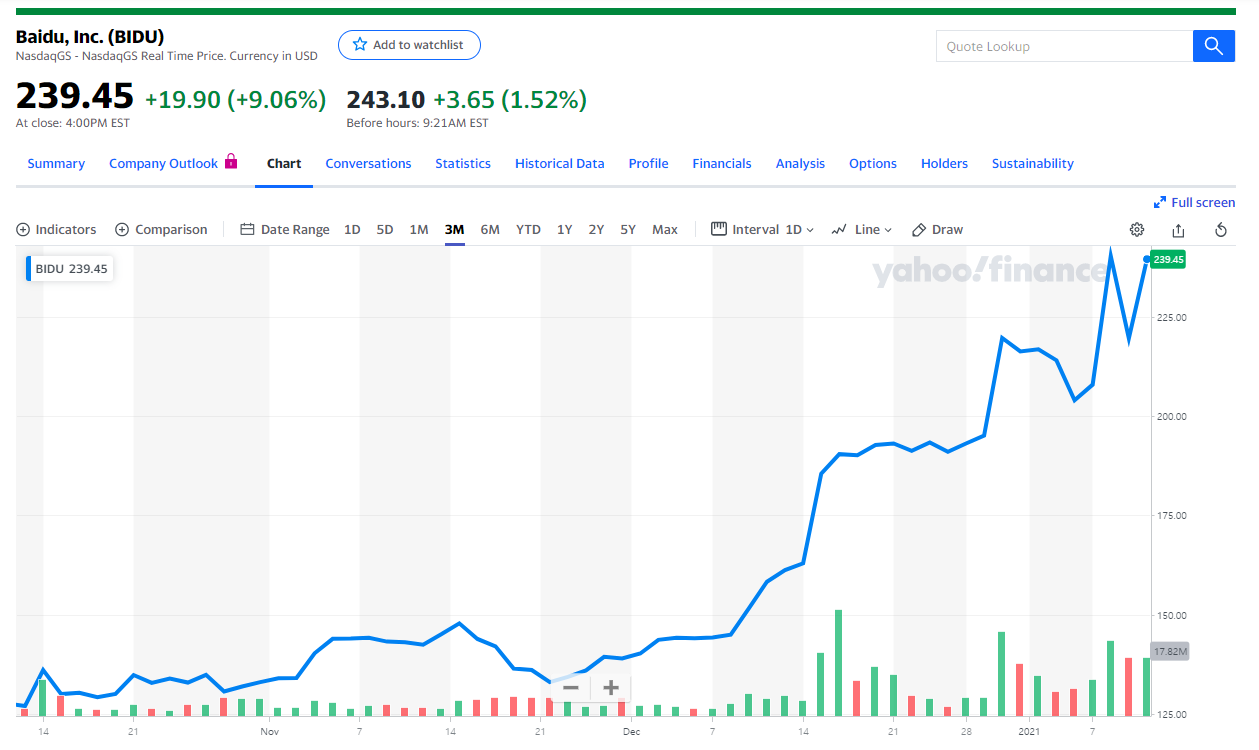Click the 17.82M volume label on axis
1259x750 pixels.
(x=1170, y=652)
